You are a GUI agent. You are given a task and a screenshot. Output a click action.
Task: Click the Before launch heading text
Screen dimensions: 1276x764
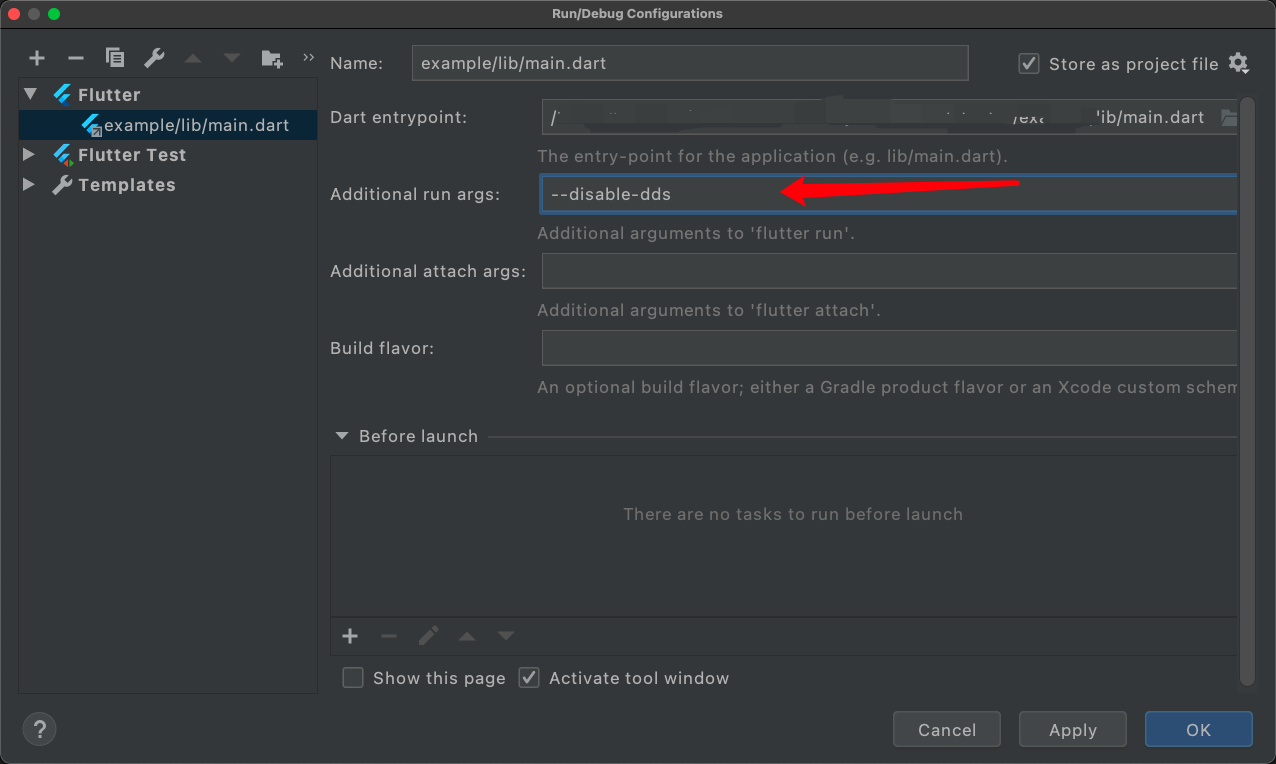[x=418, y=436]
